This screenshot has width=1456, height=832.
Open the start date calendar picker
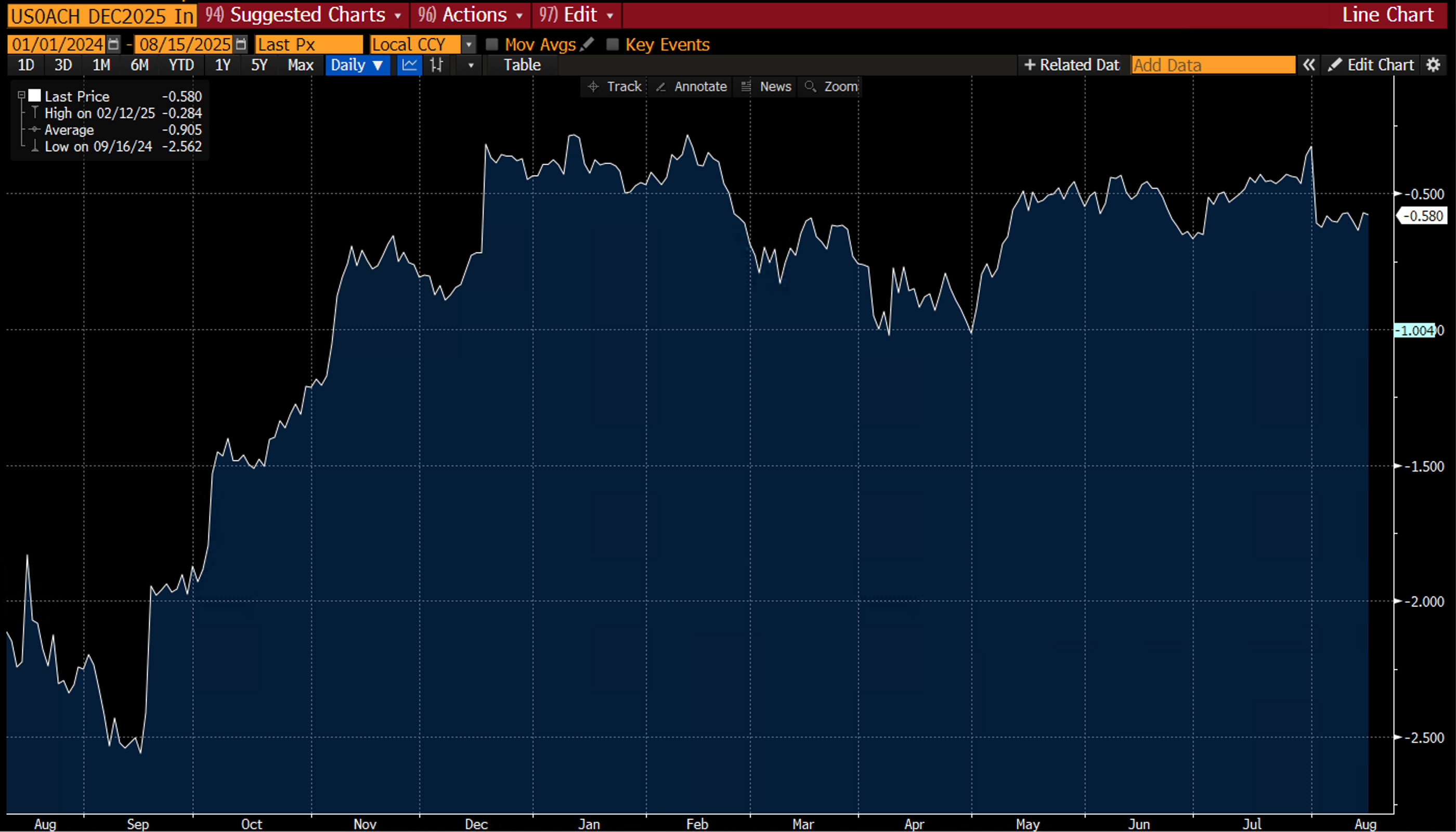(113, 44)
